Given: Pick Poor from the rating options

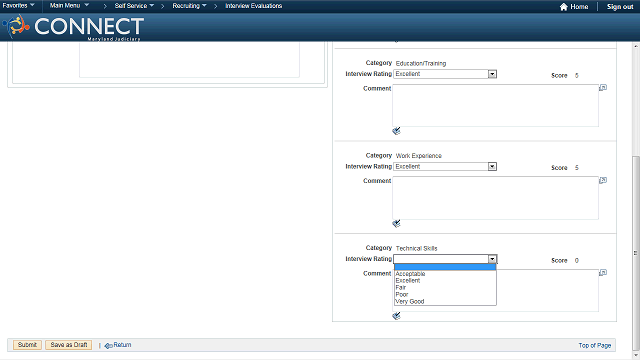Looking at the screenshot, I should click(x=402, y=294).
